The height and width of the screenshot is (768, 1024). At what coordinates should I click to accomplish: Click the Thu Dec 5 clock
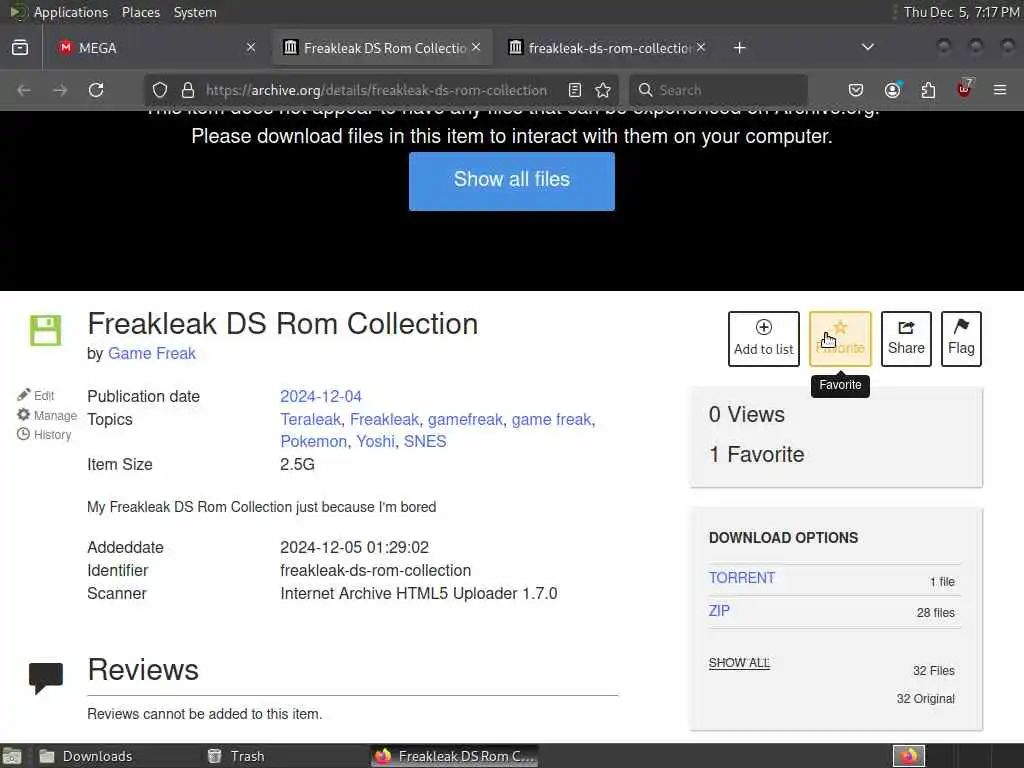coord(961,12)
